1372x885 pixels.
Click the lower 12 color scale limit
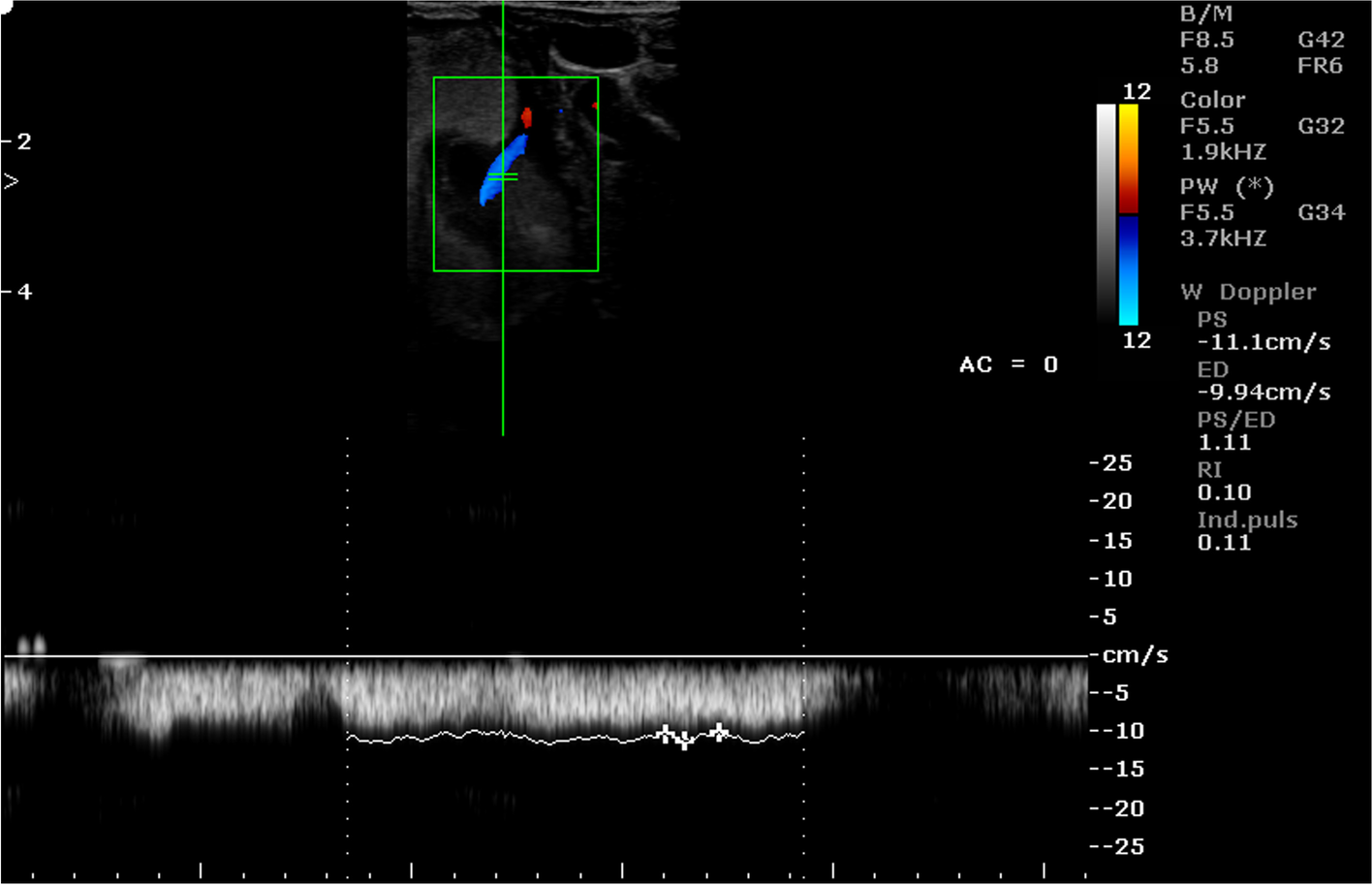(x=1137, y=340)
